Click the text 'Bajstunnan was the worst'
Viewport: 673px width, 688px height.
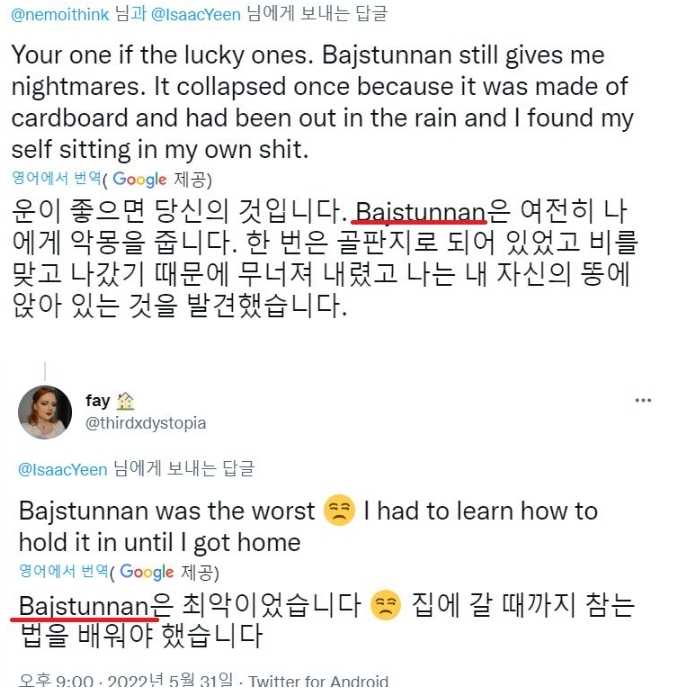point(167,512)
